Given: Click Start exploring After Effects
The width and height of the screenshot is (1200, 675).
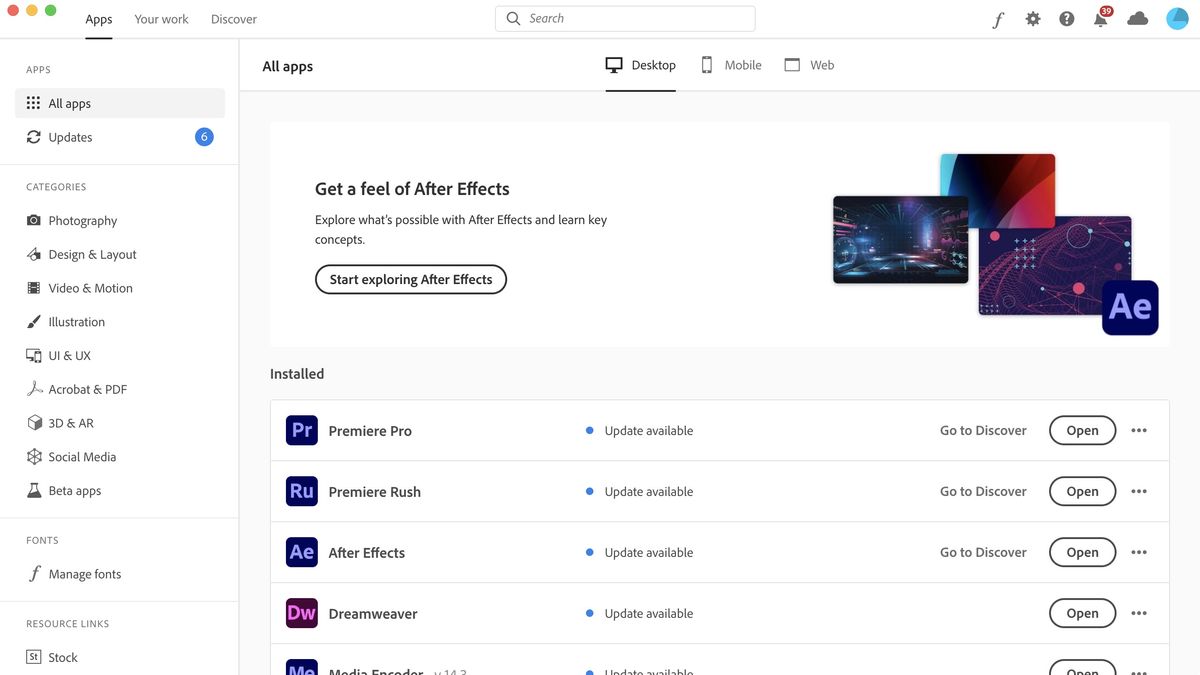Looking at the screenshot, I should (410, 279).
